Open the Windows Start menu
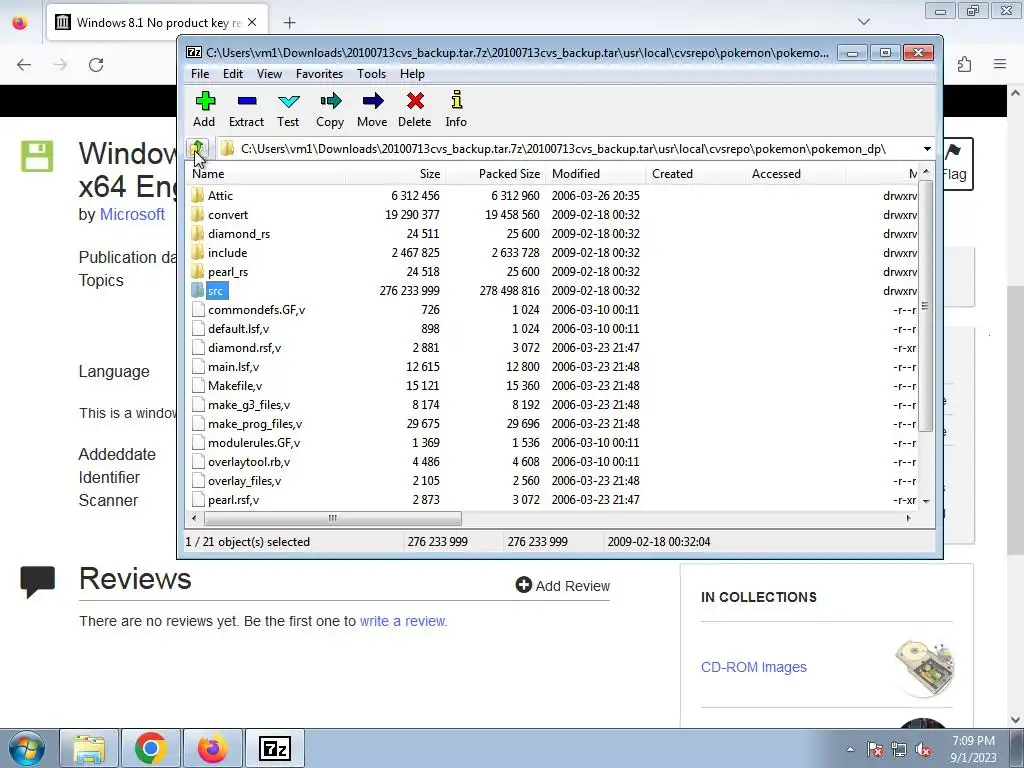This screenshot has width=1024, height=768. tap(27, 748)
